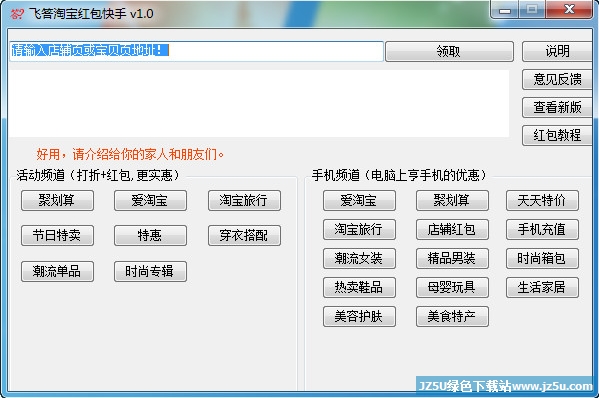
Task: Click the 手机频道（电脑上享手机的优惠）group label
Action: (399, 175)
